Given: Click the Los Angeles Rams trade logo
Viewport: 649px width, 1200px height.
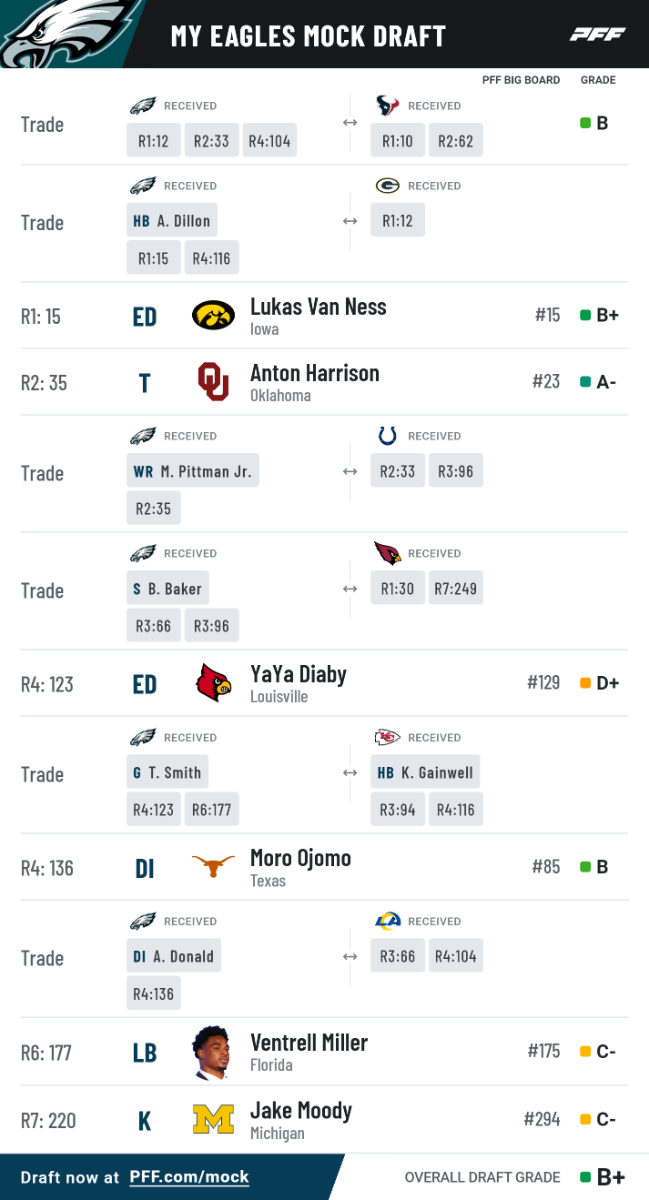Looking at the screenshot, I should pyautogui.click(x=387, y=921).
